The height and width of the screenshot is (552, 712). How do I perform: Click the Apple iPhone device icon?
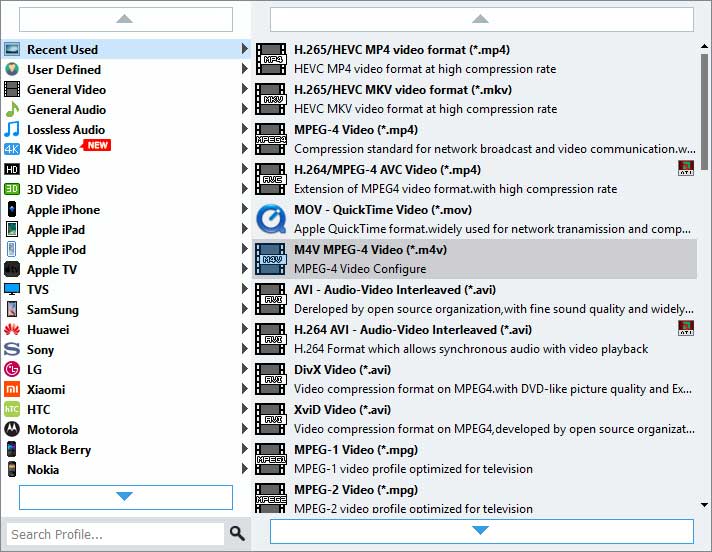pos(12,210)
